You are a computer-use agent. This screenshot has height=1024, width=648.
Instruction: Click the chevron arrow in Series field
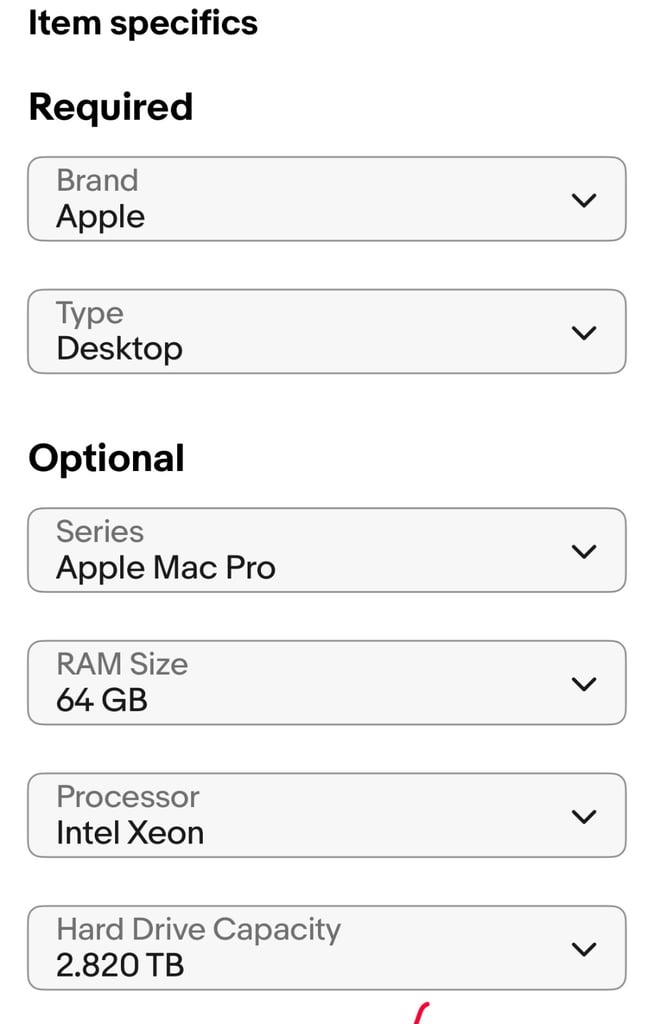pos(583,551)
